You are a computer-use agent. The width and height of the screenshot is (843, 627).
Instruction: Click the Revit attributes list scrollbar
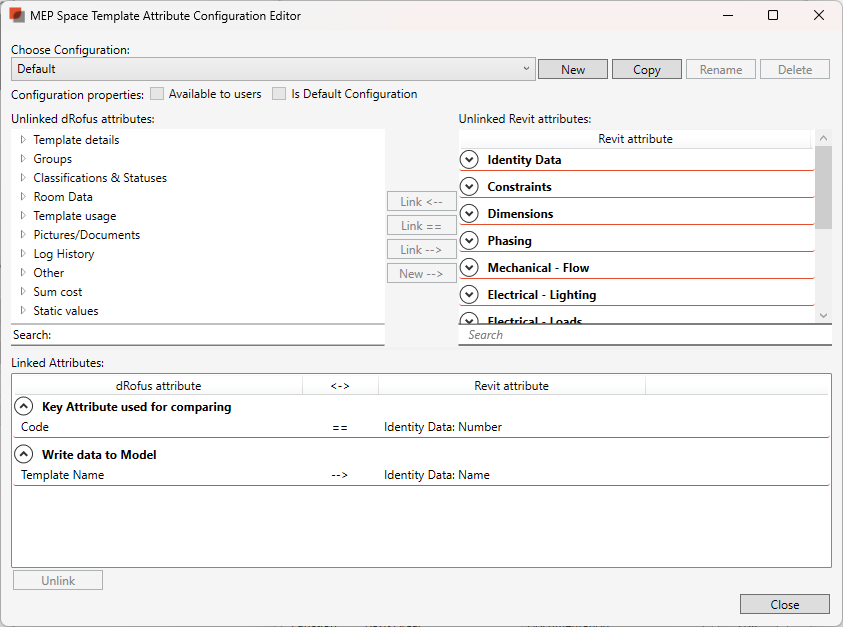(823, 188)
